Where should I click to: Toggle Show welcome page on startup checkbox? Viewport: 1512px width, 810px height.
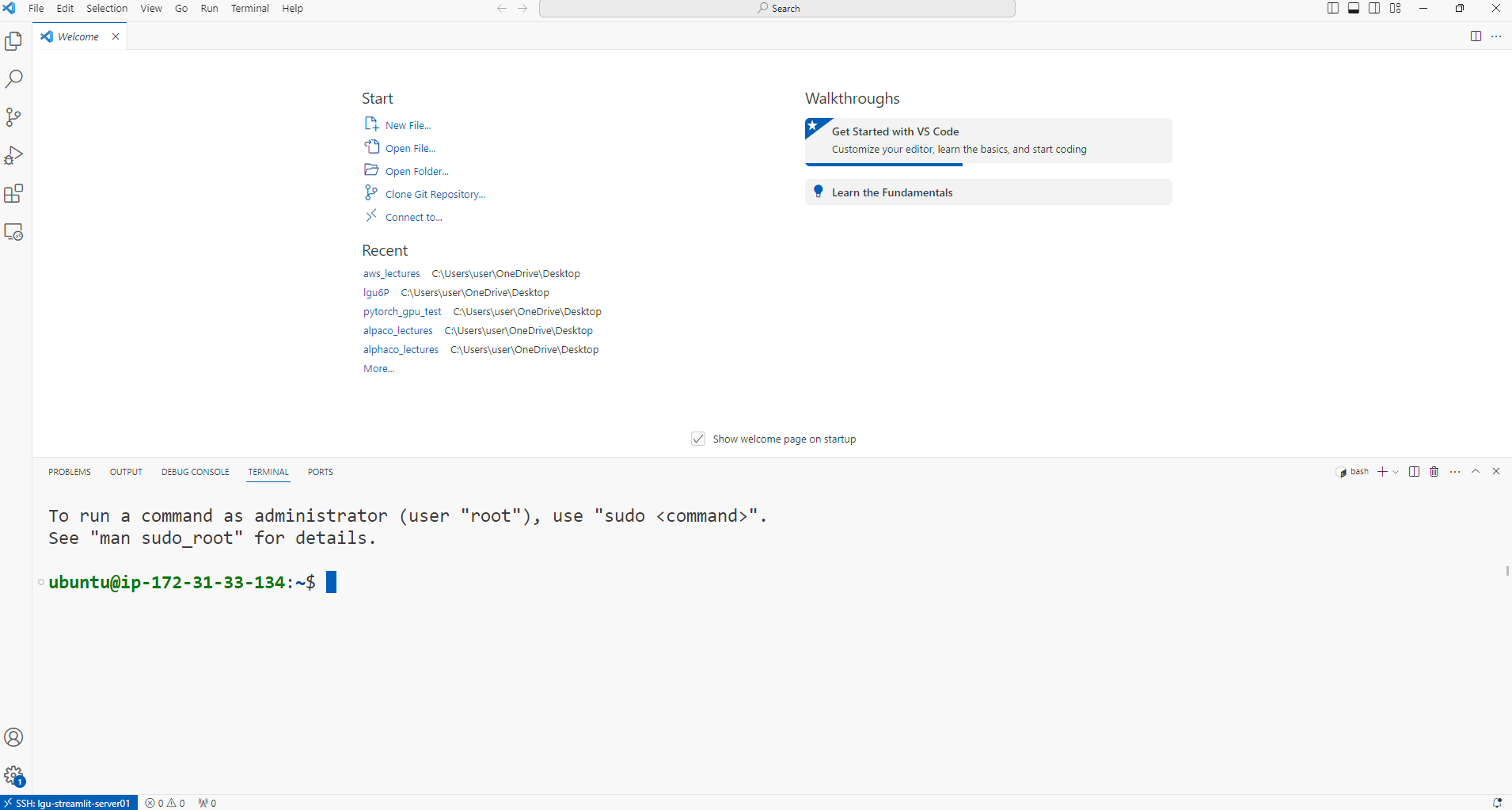(698, 439)
